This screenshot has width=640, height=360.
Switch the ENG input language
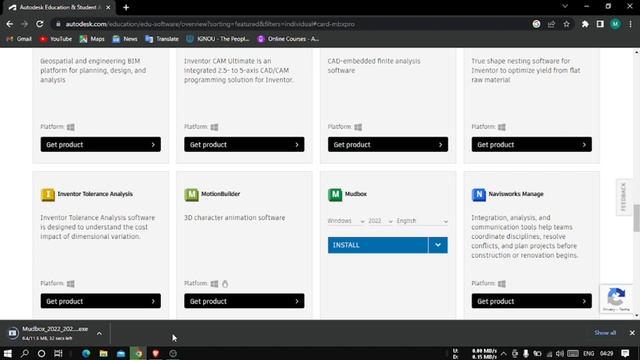(x=589, y=353)
